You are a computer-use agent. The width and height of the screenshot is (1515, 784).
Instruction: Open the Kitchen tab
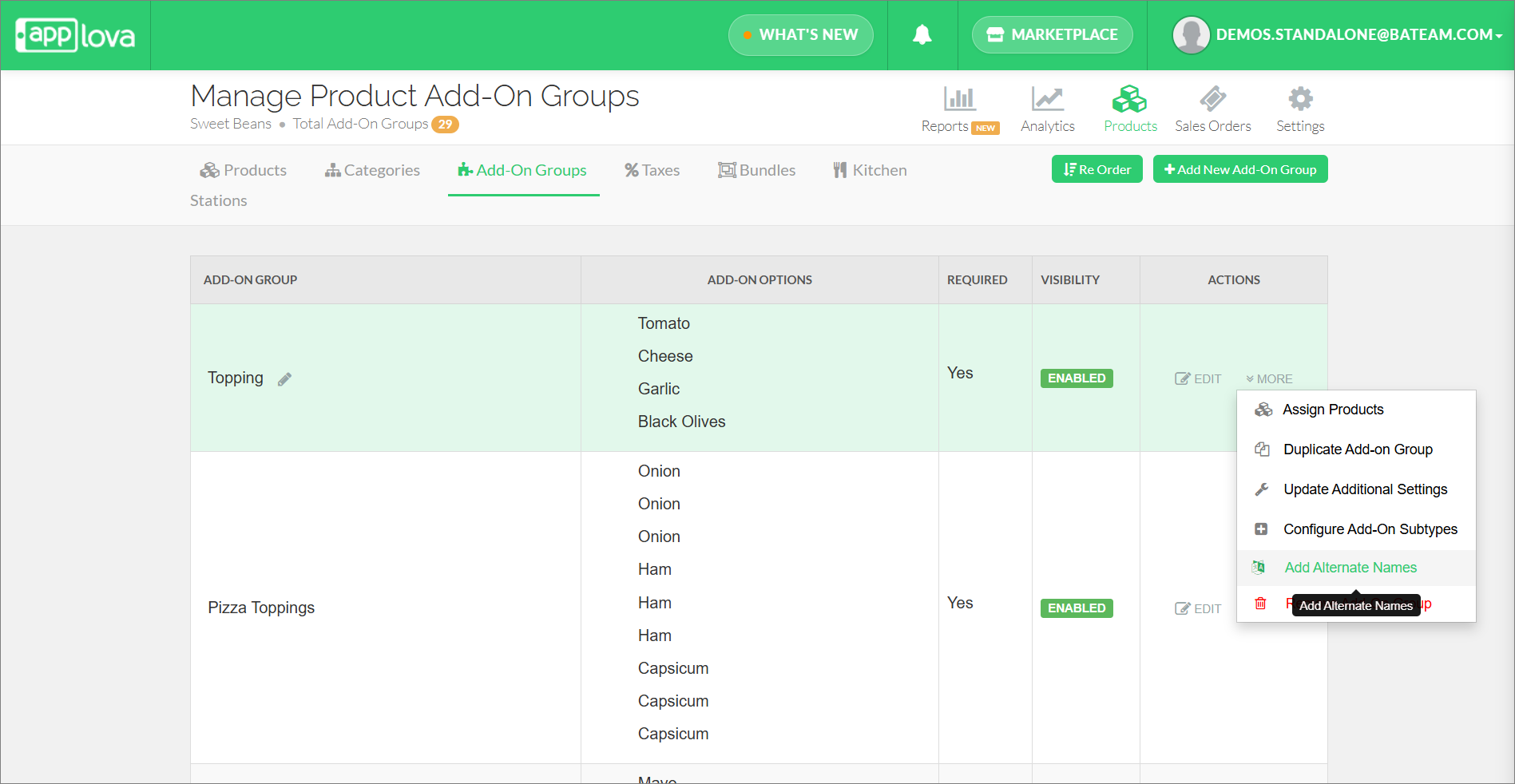coord(870,170)
